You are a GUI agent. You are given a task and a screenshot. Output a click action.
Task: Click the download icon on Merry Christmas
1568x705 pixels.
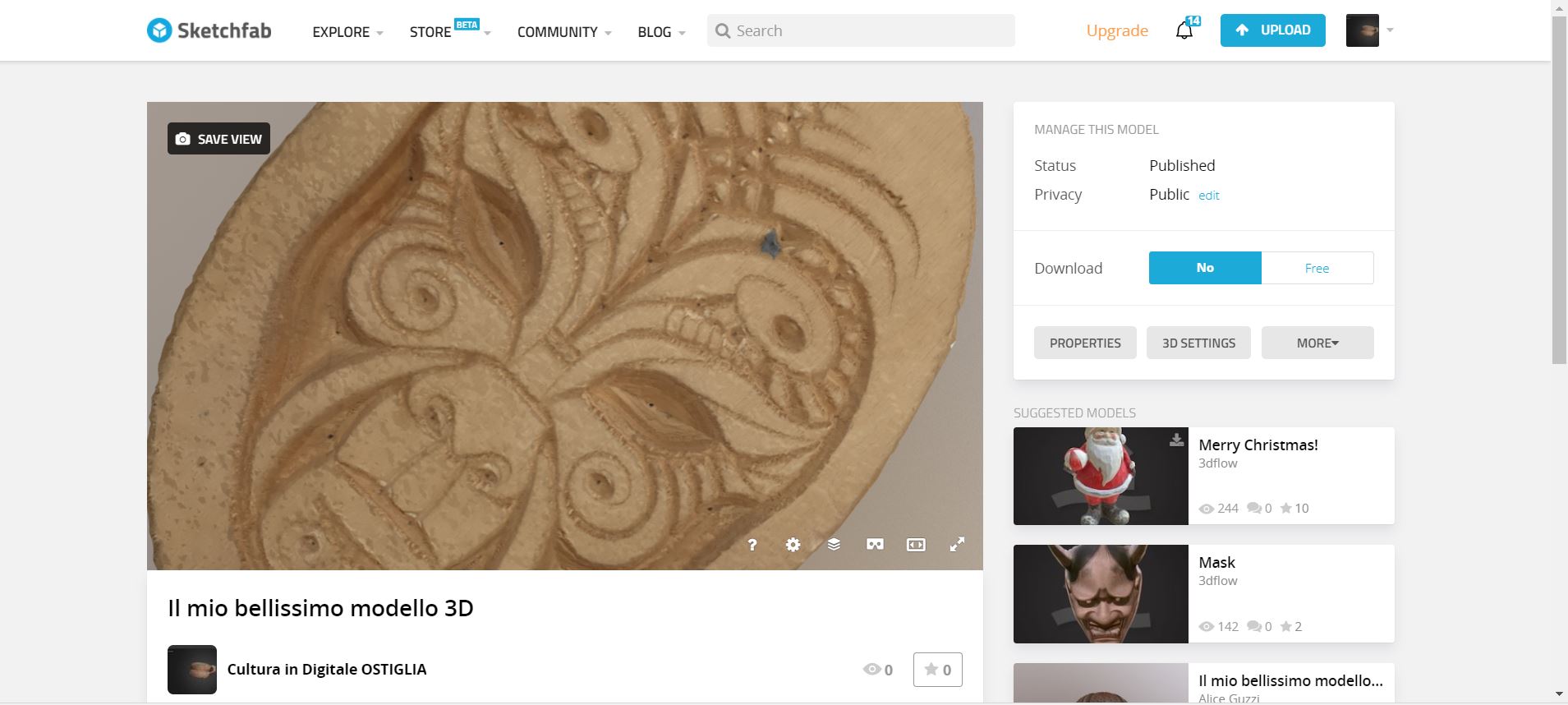(x=1176, y=440)
